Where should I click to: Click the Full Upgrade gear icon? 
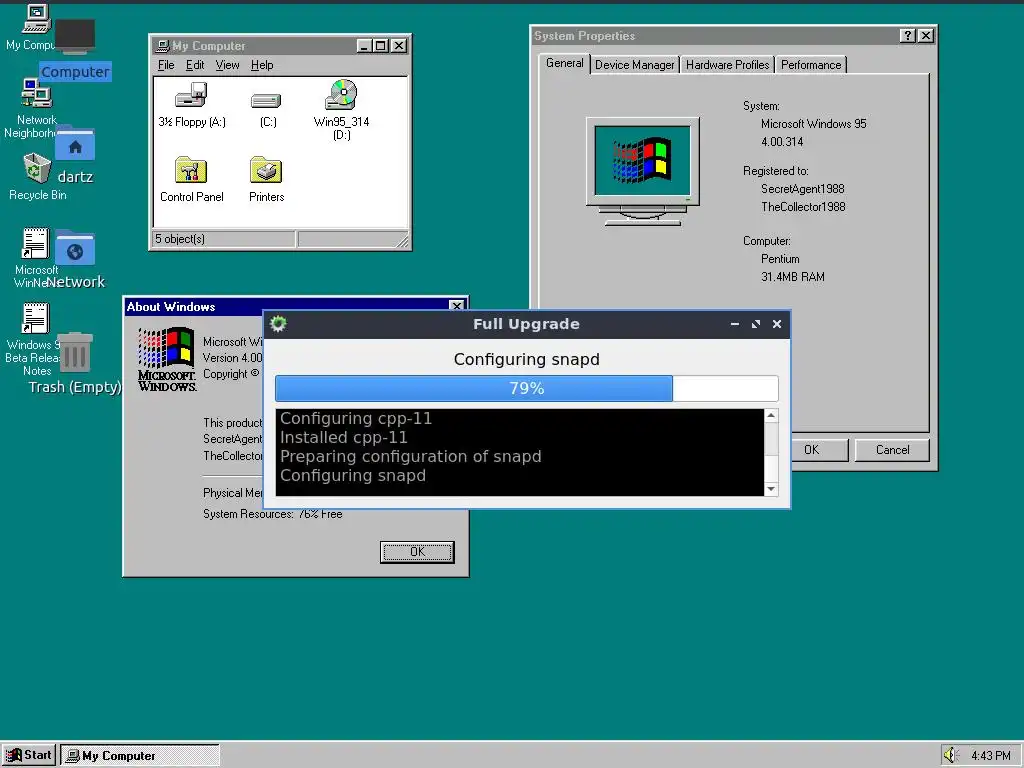278,324
